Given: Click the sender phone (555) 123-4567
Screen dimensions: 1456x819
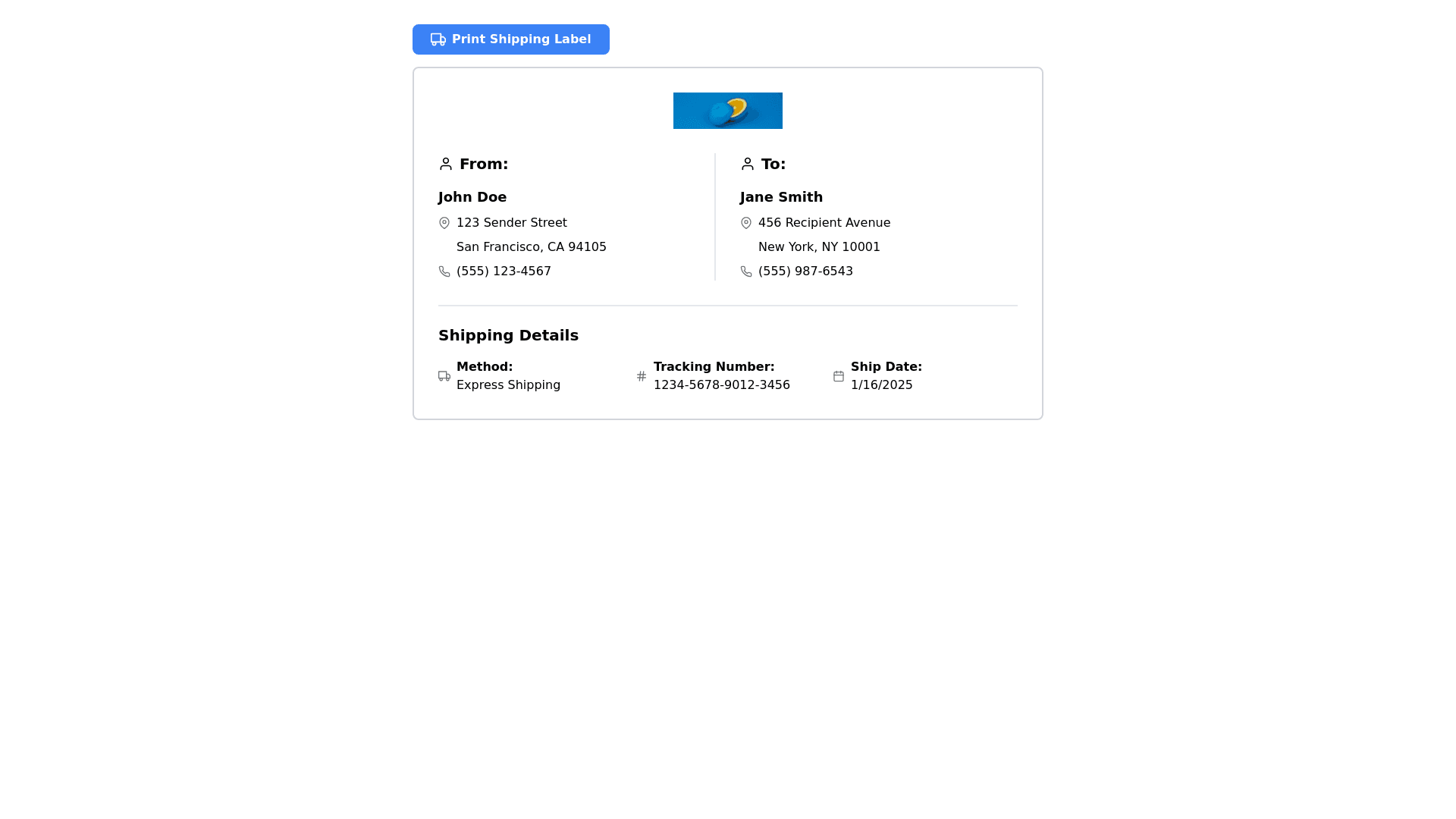Looking at the screenshot, I should pos(504,271).
